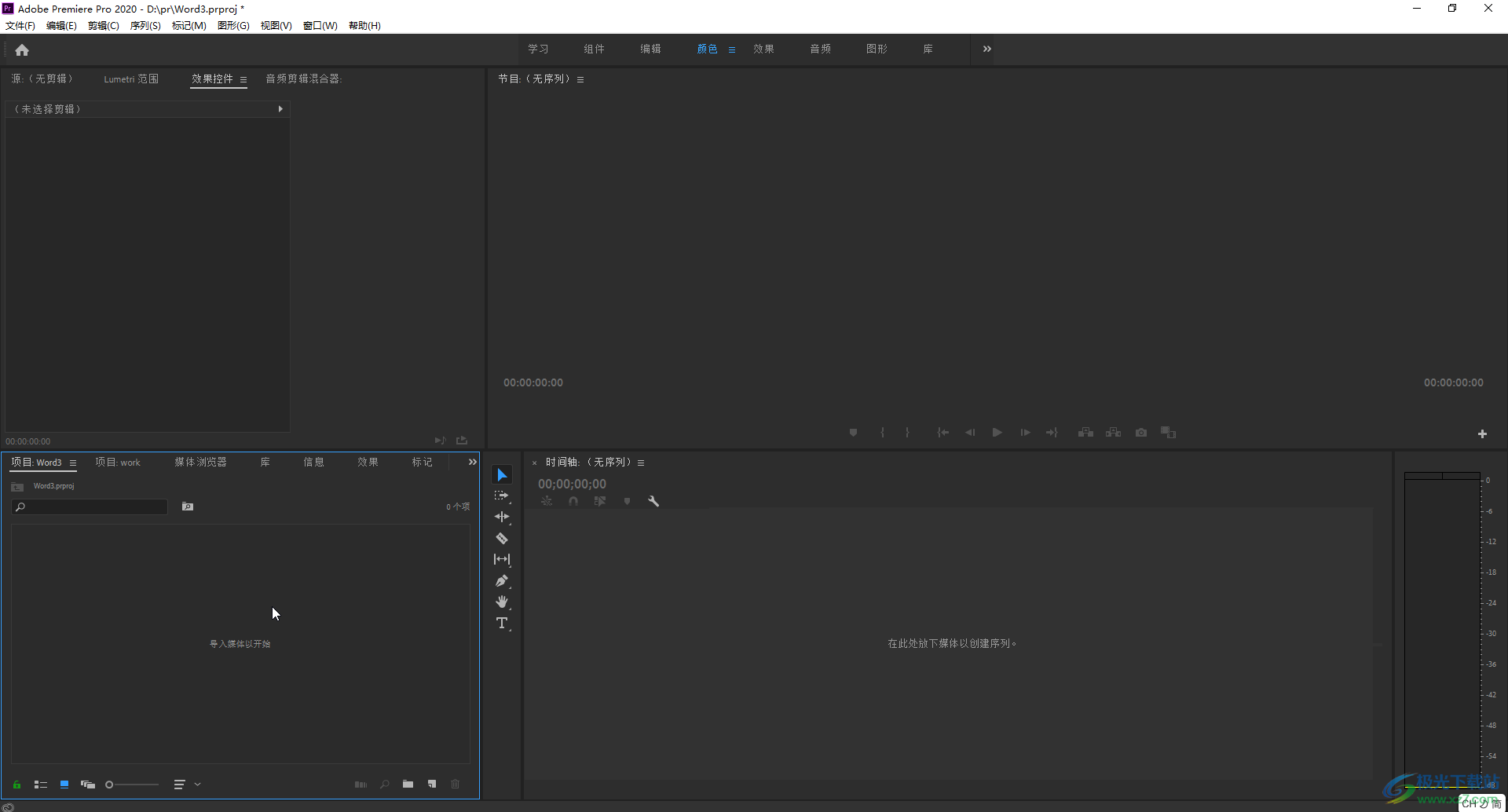The image size is (1508, 812).
Task: Click the Lift button
Action: coord(1086,433)
